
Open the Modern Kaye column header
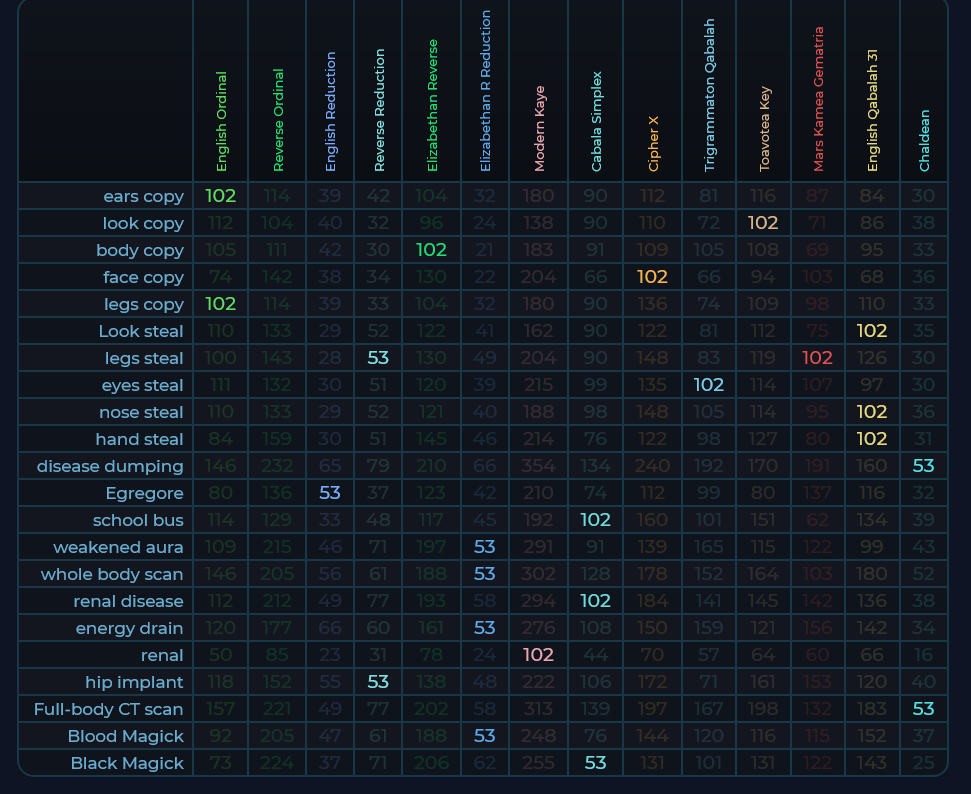coord(540,128)
